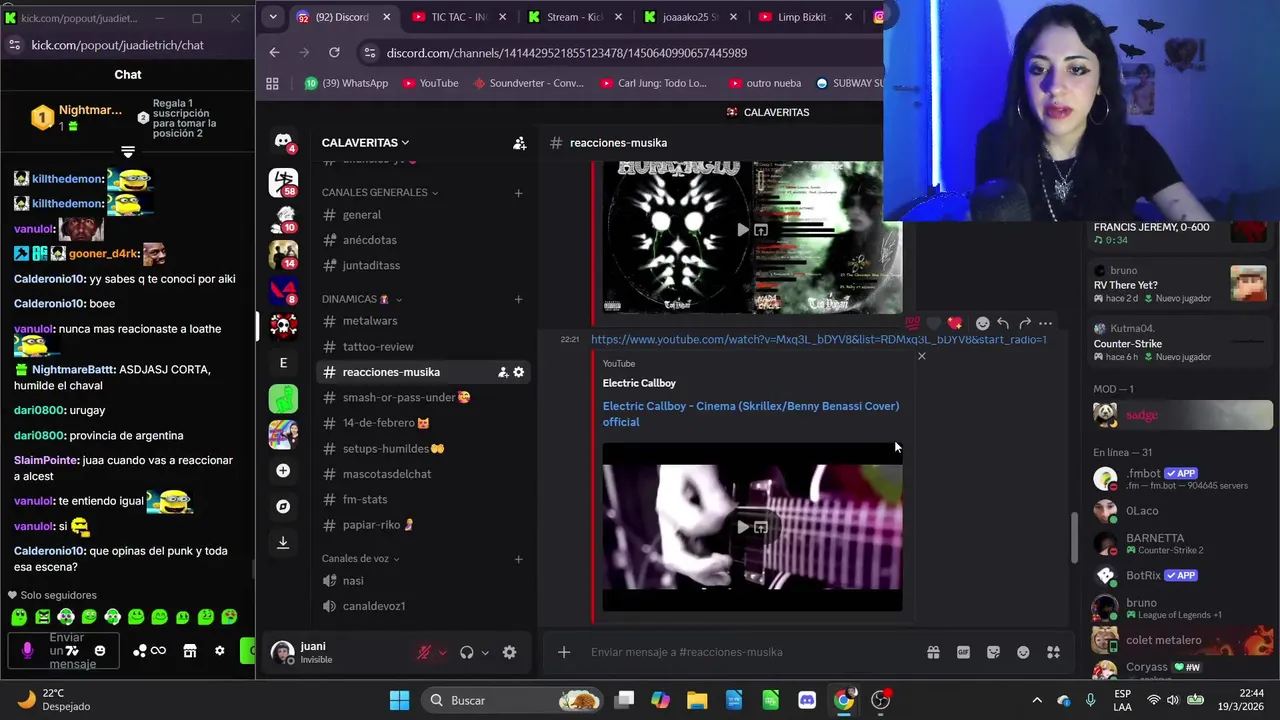The height and width of the screenshot is (720, 1280).
Task: React with sparkling heart emoji on message
Action: (955, 323)
